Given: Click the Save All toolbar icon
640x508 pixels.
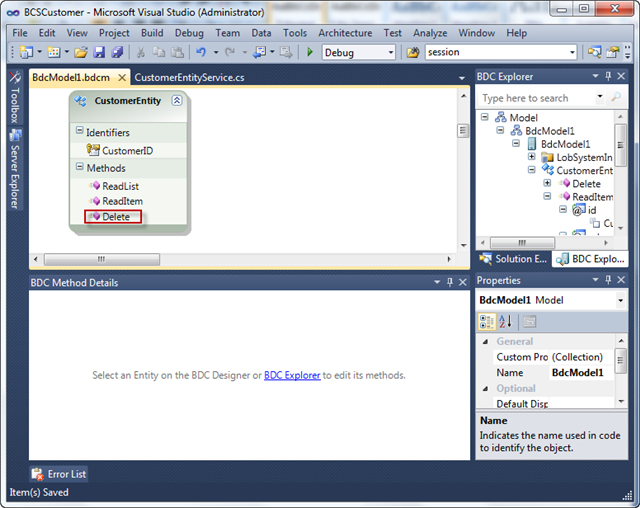Looking at the screenshot, I should pyautogui.click(x=117, y=52).
